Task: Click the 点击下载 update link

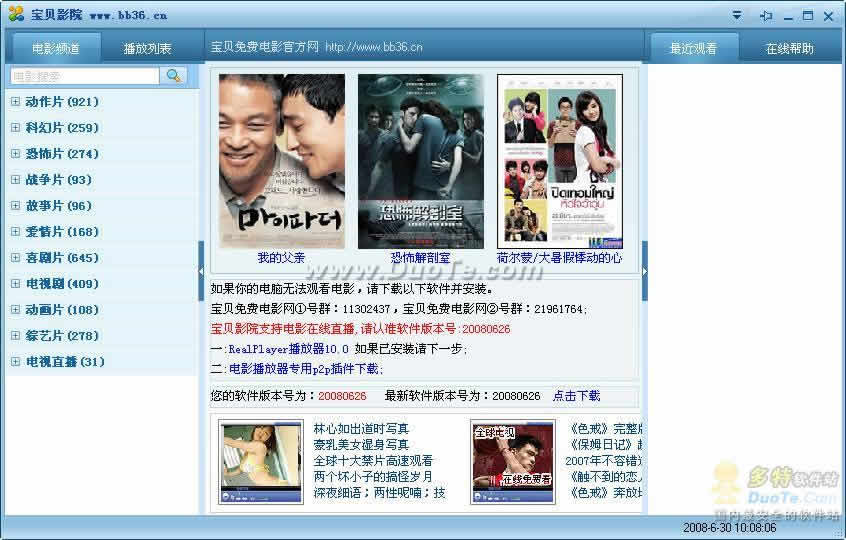Action: coord(576,396)
